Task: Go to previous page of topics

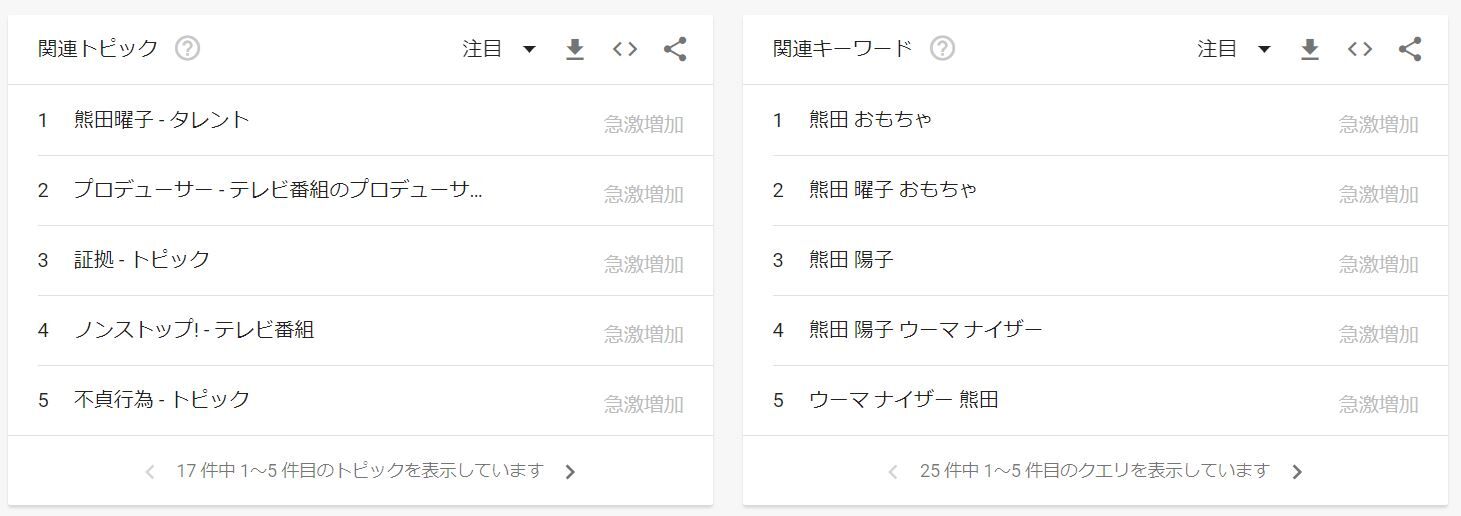Action: coord(150,472)
